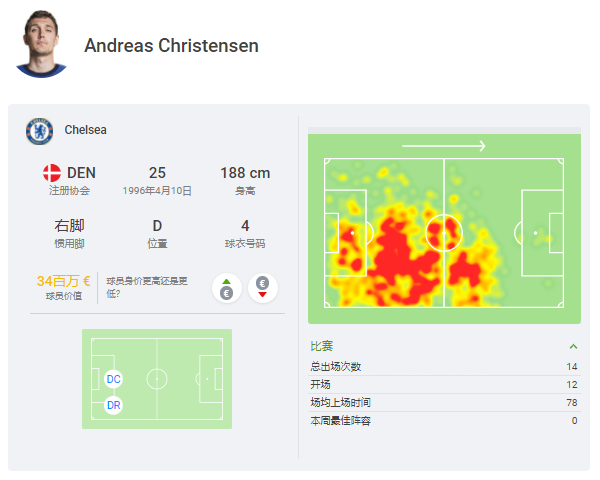Click the Andreas Christensen name heading
The width and height of the screenshot is (600, 480).
coord(171,46)
